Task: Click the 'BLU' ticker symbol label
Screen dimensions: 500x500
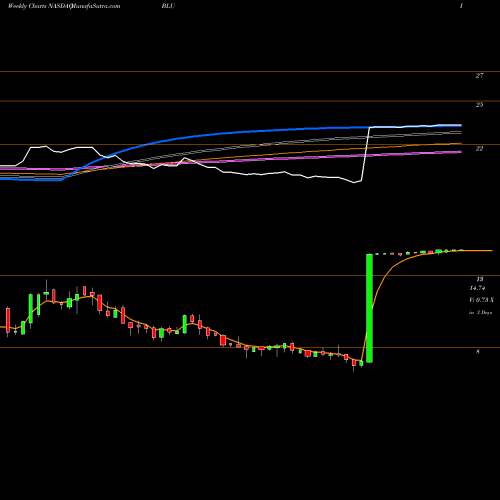Action: point(168,6)
